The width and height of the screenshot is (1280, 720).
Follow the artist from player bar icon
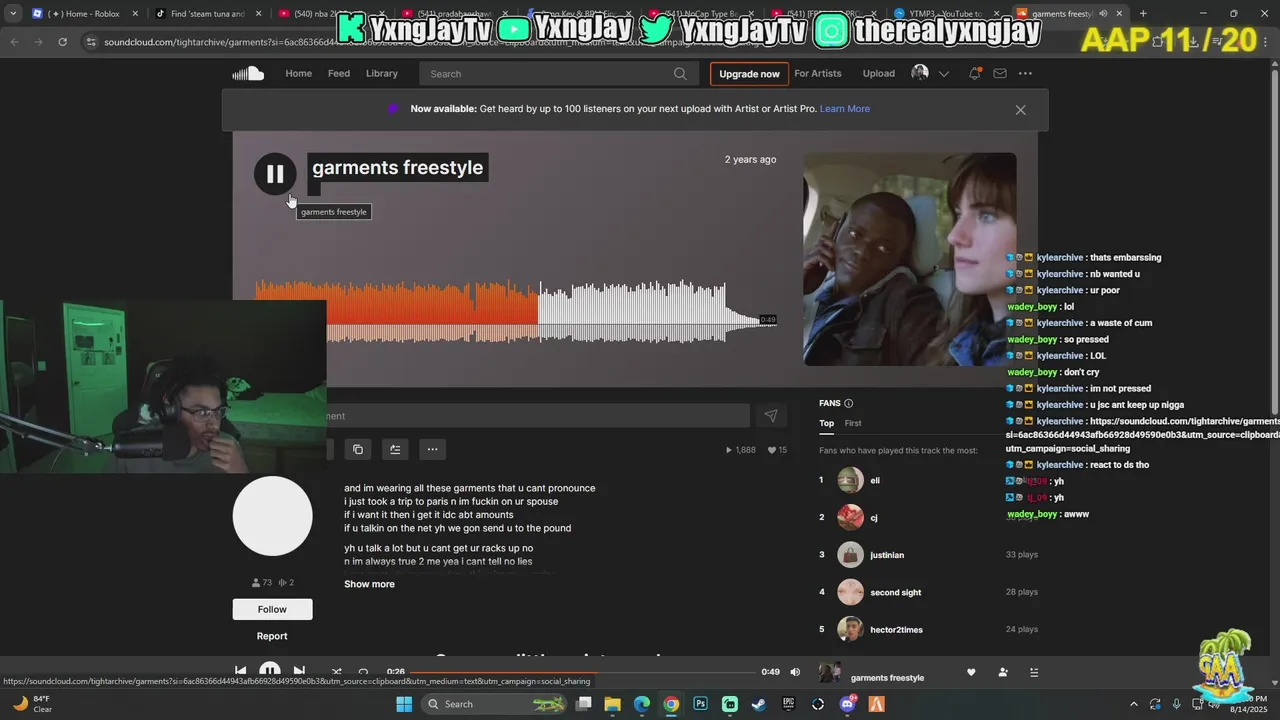pos(1003,672)
